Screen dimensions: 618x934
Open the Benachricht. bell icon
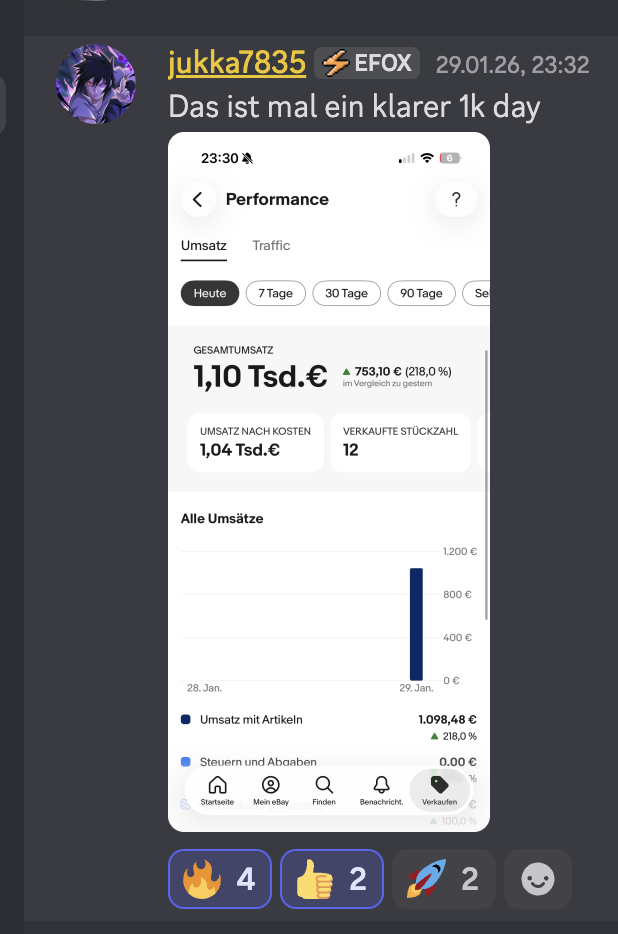[381, 786]
